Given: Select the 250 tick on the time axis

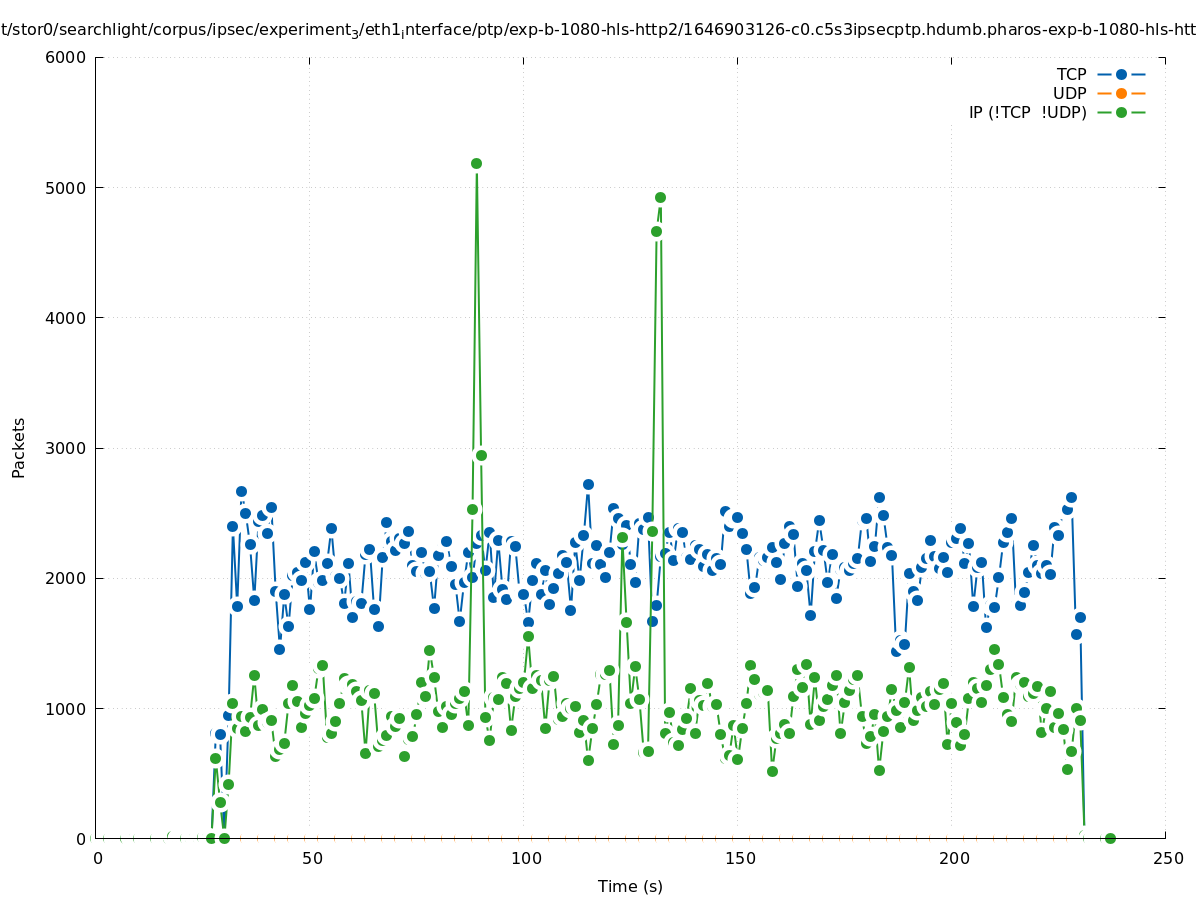Looking at the screenshot, I should click(1167, 858).
